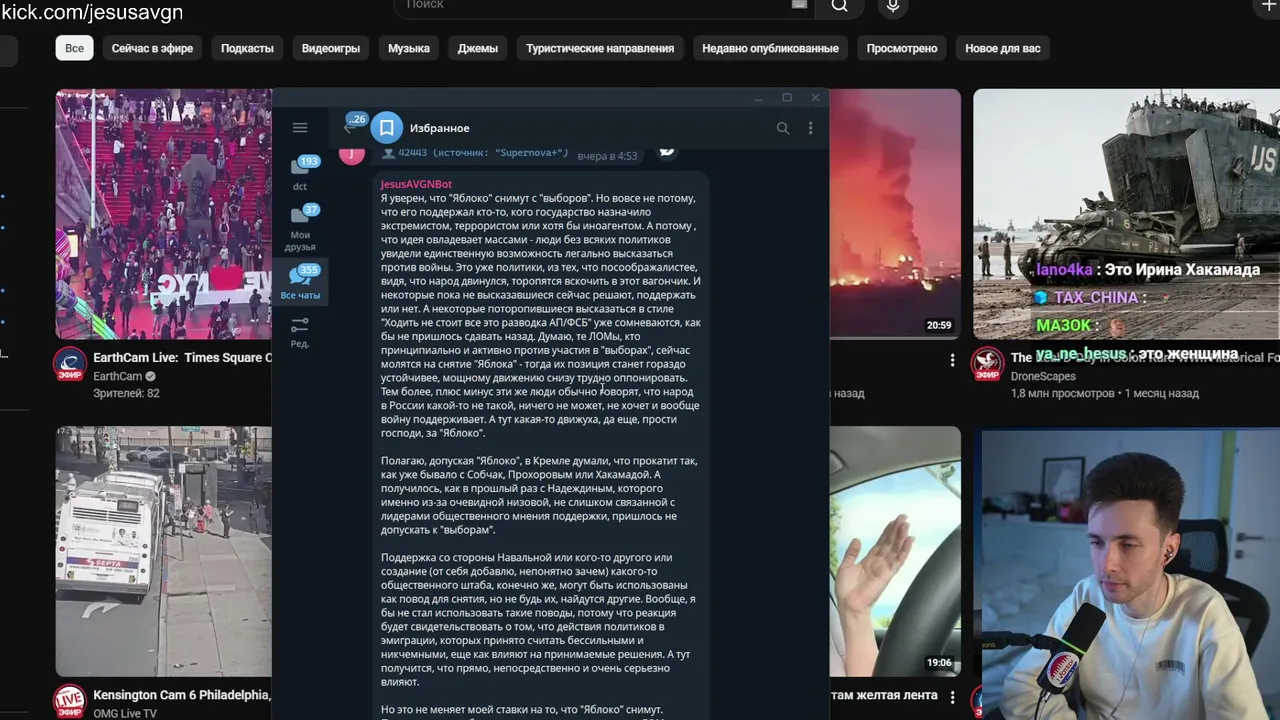The image size is (1280, 720).
Task: Select the Туристические направления filter chip
Action: coord(600,48)
